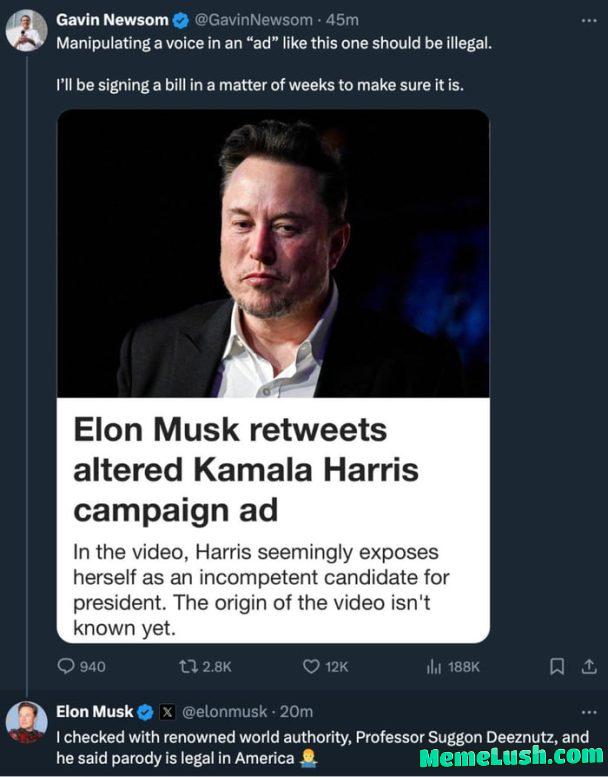Click the reply icon showing 940

(x=68, y=666)
